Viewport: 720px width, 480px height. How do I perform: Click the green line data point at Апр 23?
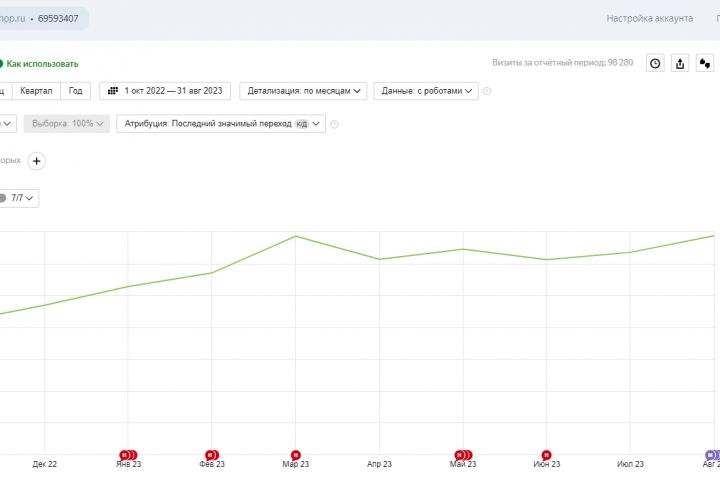379,259
